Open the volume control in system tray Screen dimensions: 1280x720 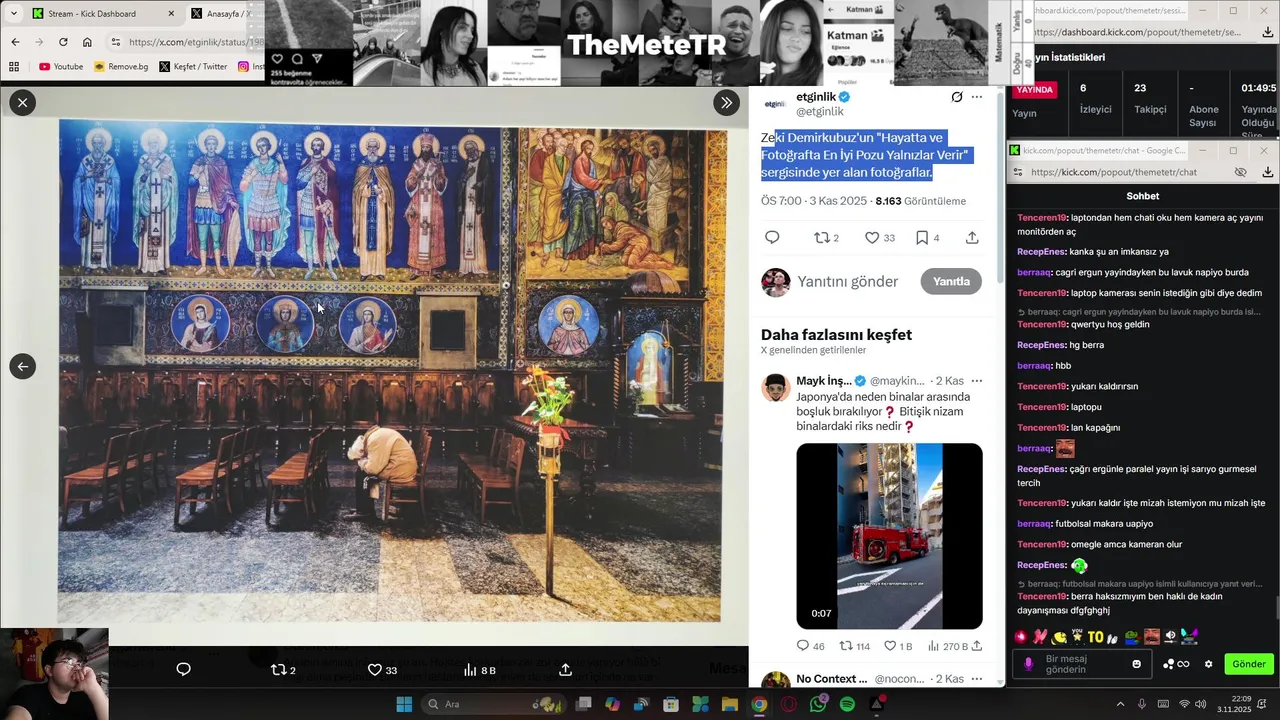click(1200, 704)
